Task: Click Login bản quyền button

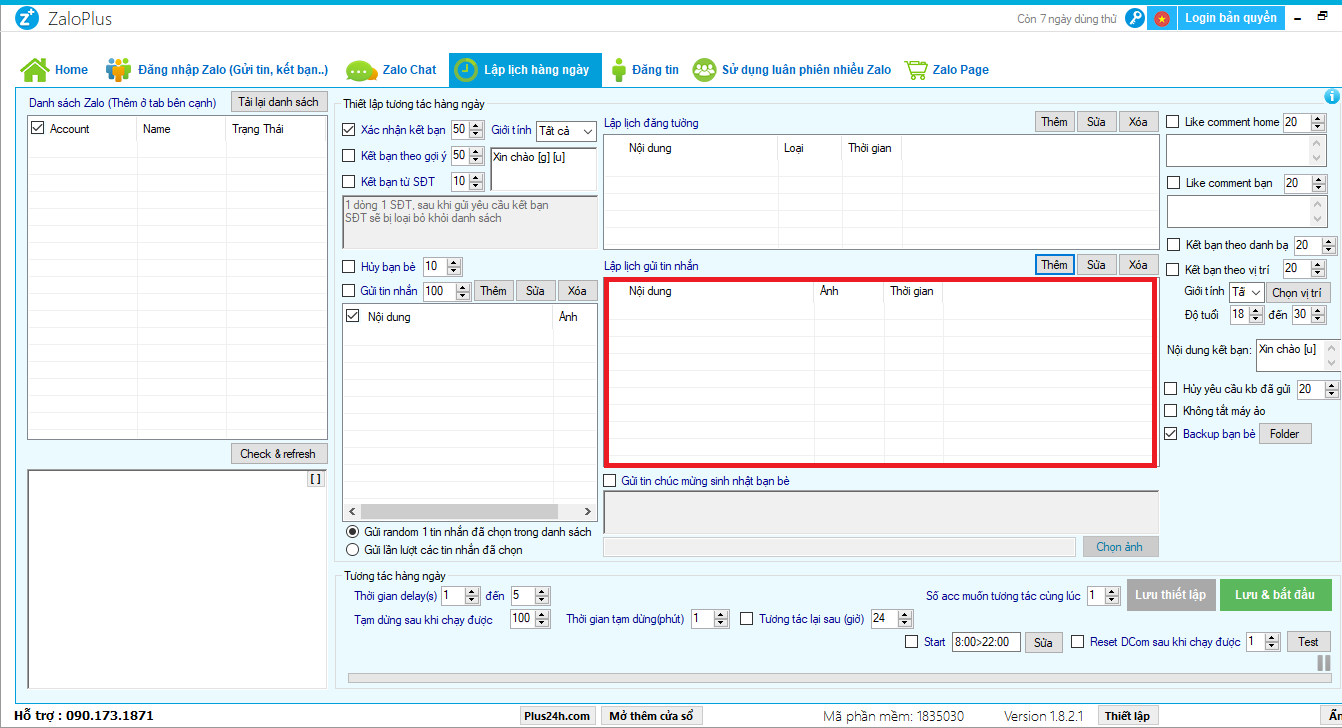Action: 1230,18
